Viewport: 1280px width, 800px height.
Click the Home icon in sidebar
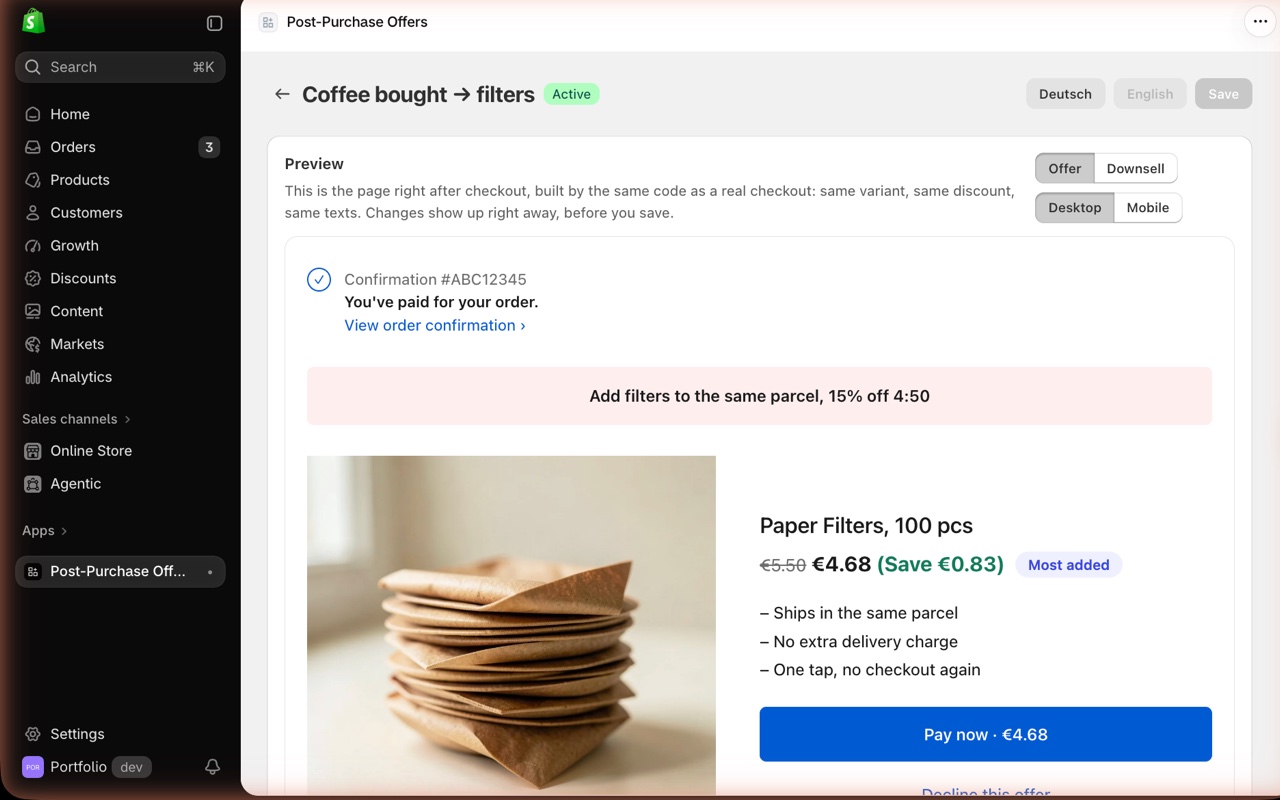point(33,114)
